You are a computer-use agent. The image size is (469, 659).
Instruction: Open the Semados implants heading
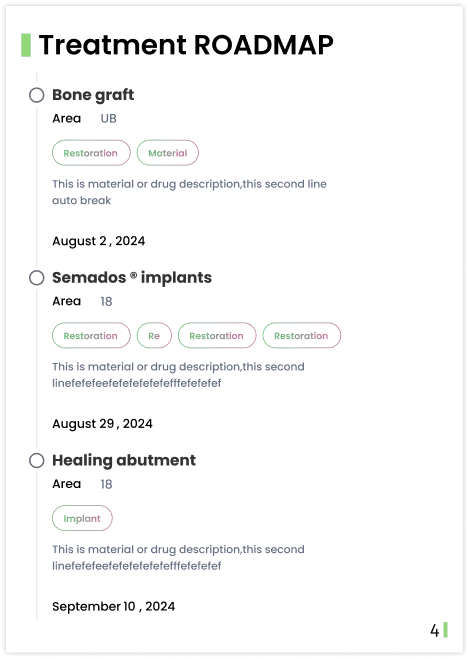point(132,278)
